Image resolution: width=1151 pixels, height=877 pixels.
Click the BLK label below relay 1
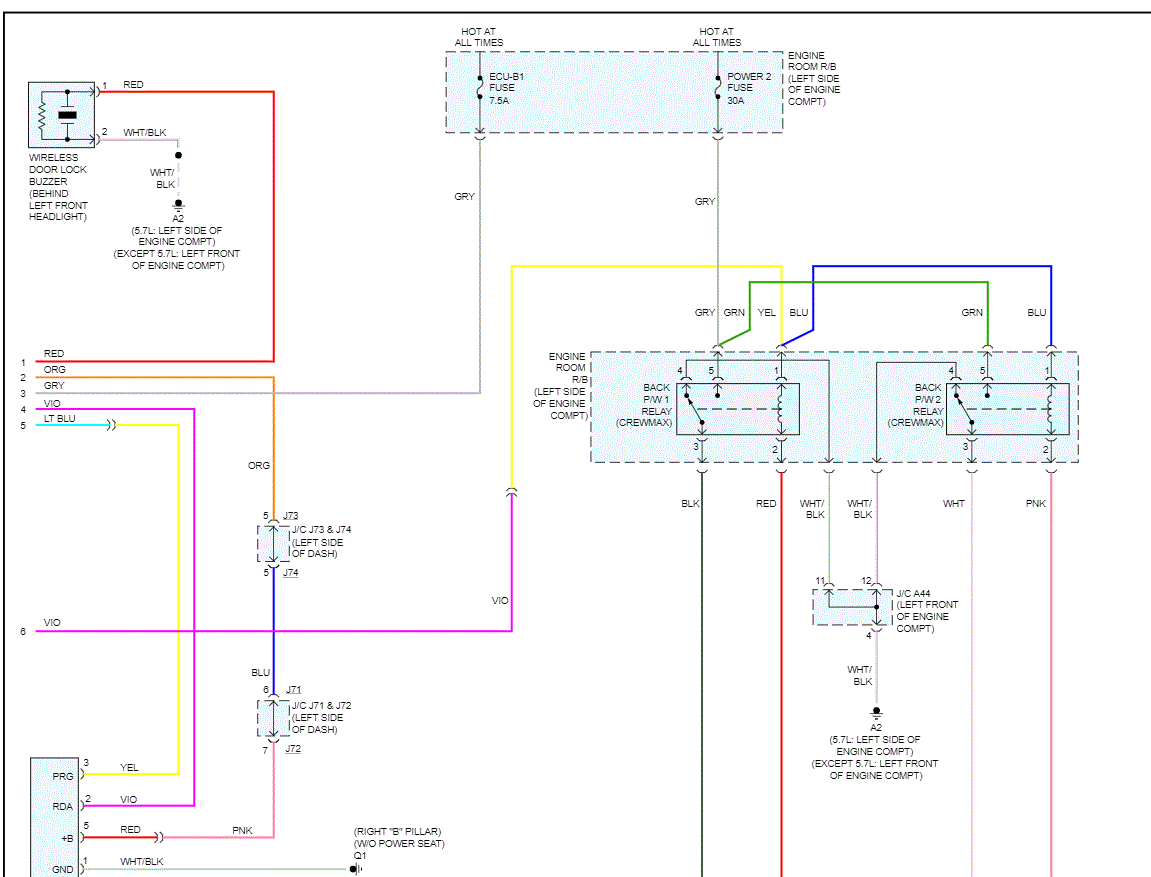pos(690,503)
